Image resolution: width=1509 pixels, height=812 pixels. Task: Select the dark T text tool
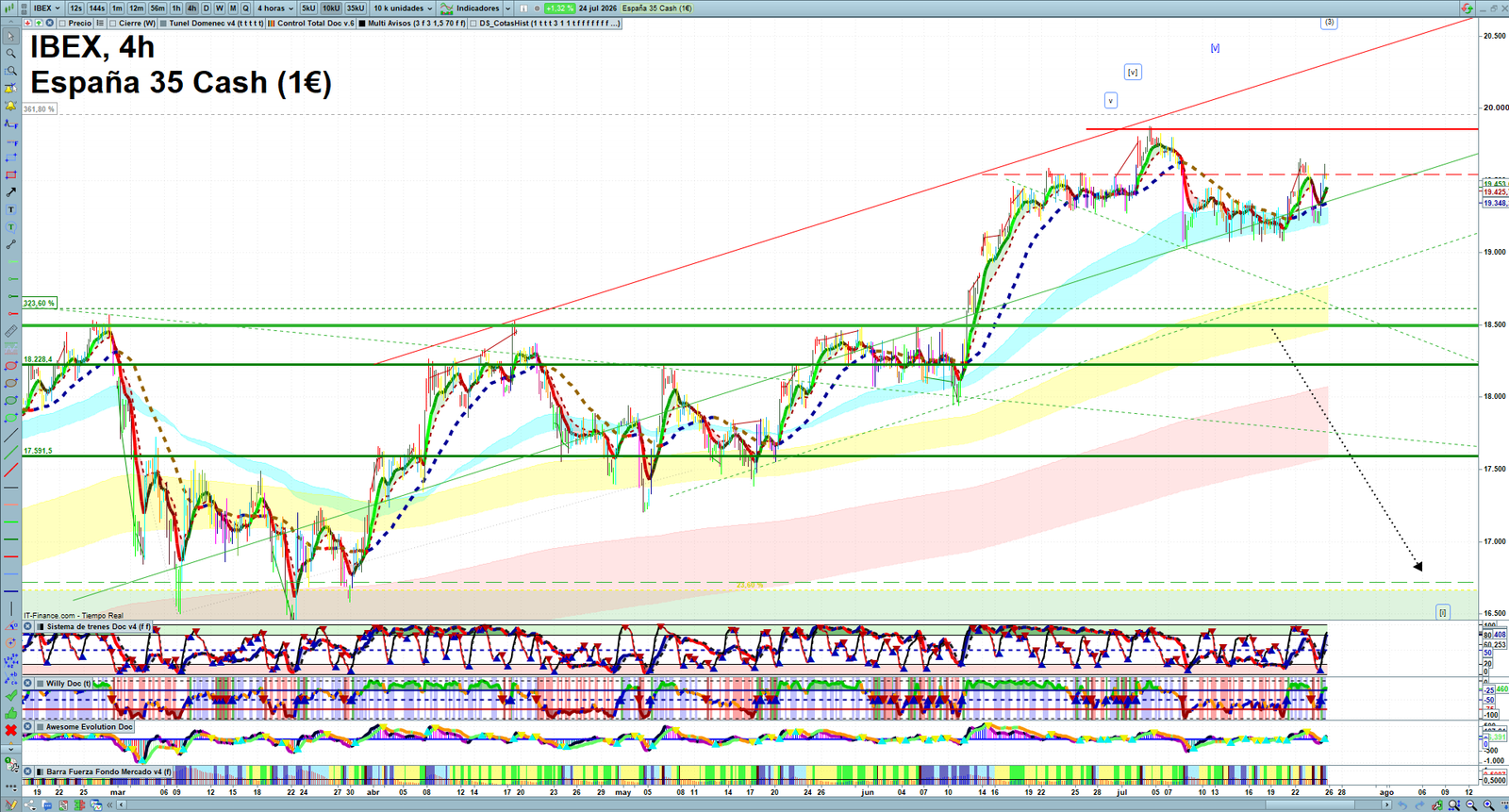pos(11,208)
